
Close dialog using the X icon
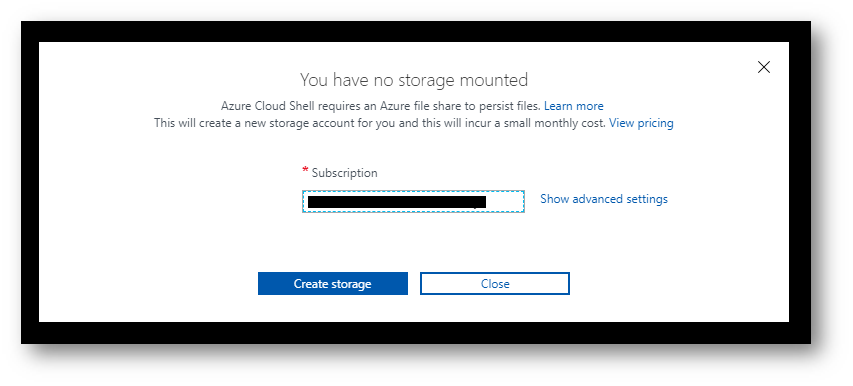click(764, 67)
